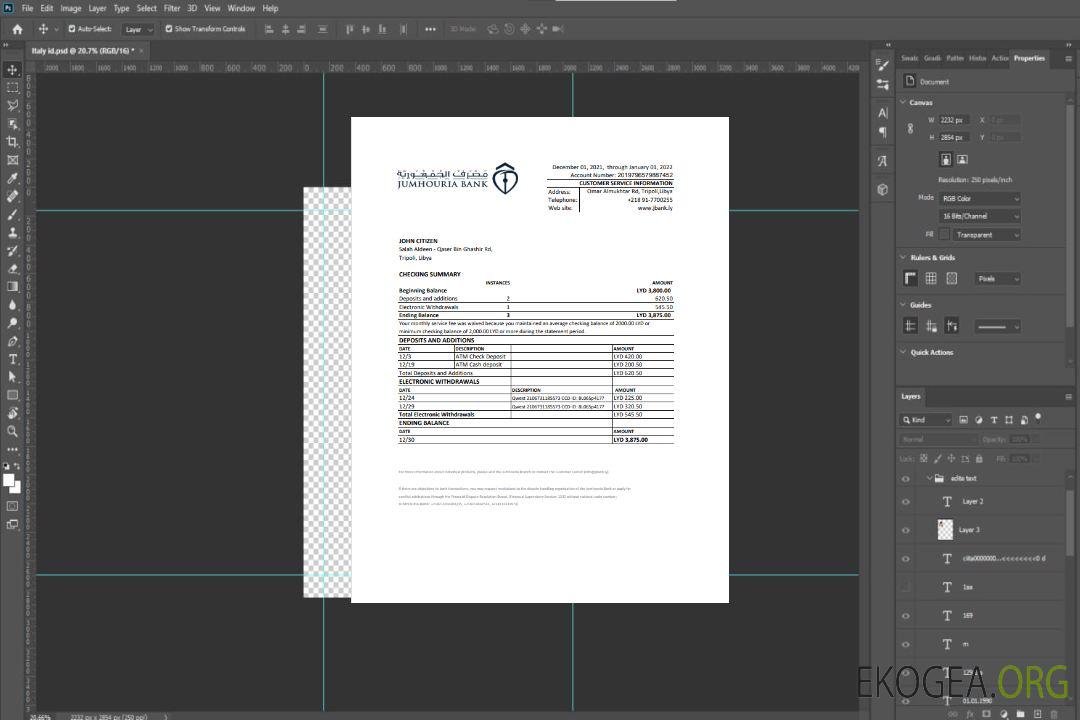Click the Fill color swatch in Properties
Viewport: 1080px width, 720px height.
944,235
